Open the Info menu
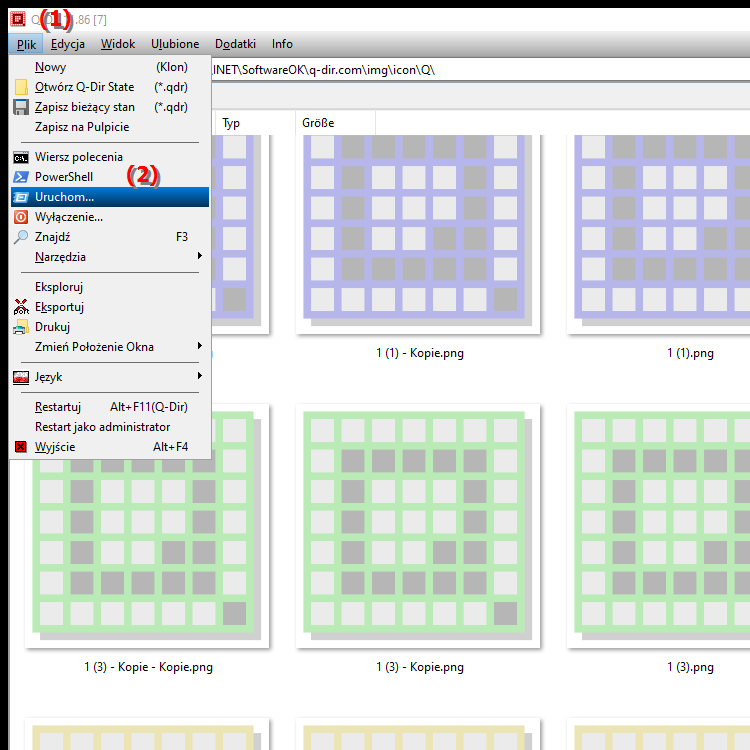The height and width of the screenshot is (750, 750). (282, 44)
